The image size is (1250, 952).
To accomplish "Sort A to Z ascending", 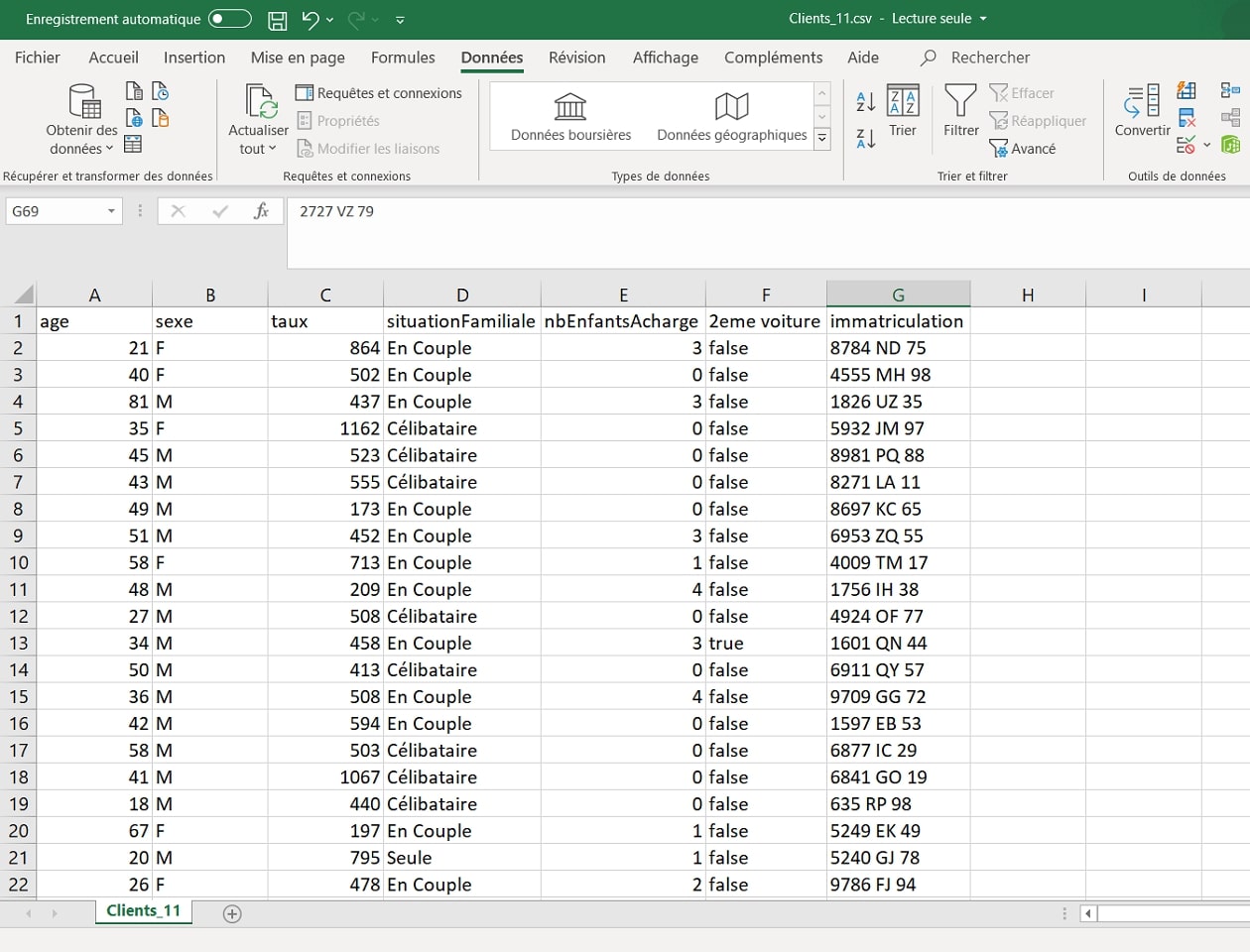I will [x=866, y=100].
